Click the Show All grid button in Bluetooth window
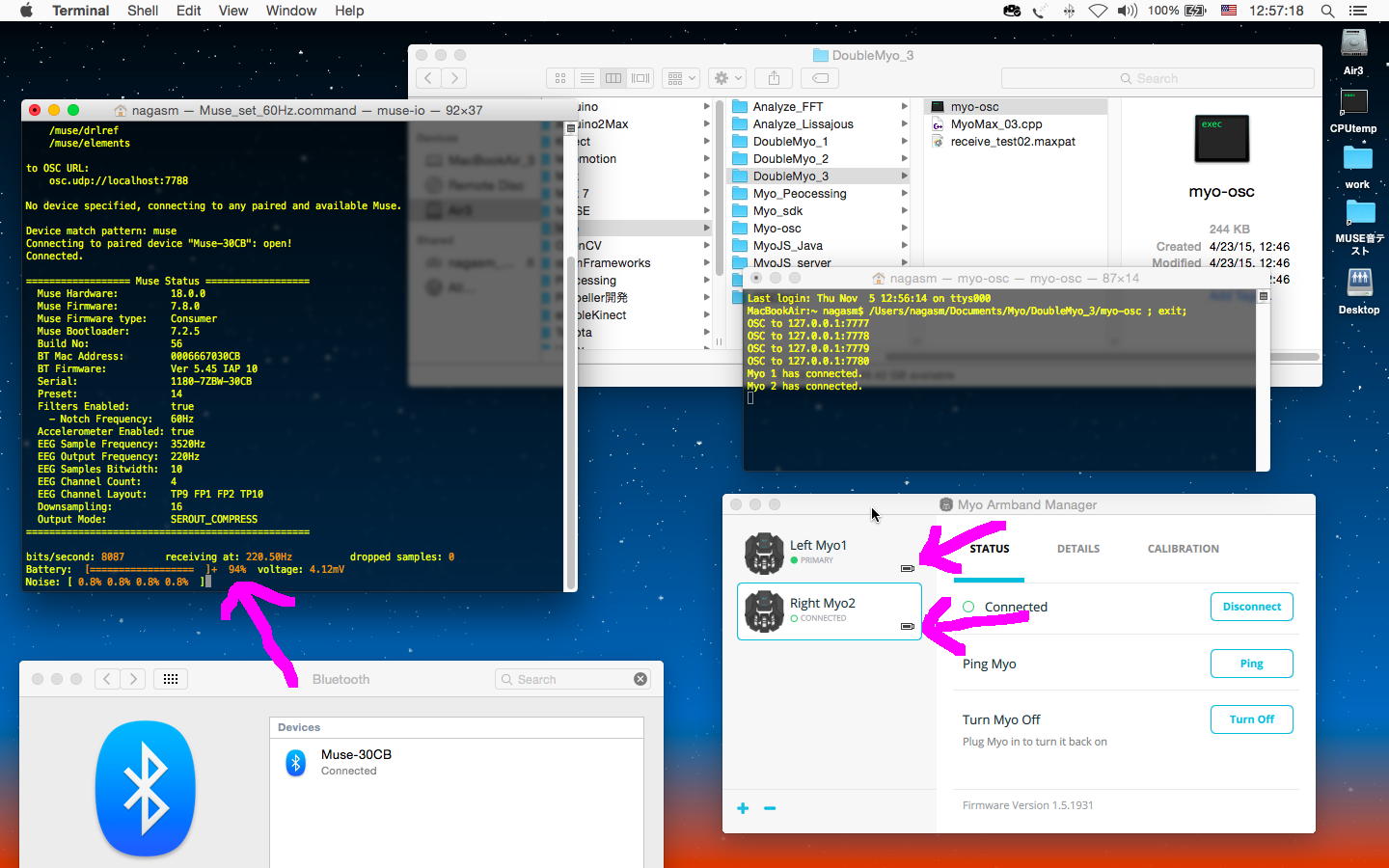1389x868 pixels. point(171,679)
